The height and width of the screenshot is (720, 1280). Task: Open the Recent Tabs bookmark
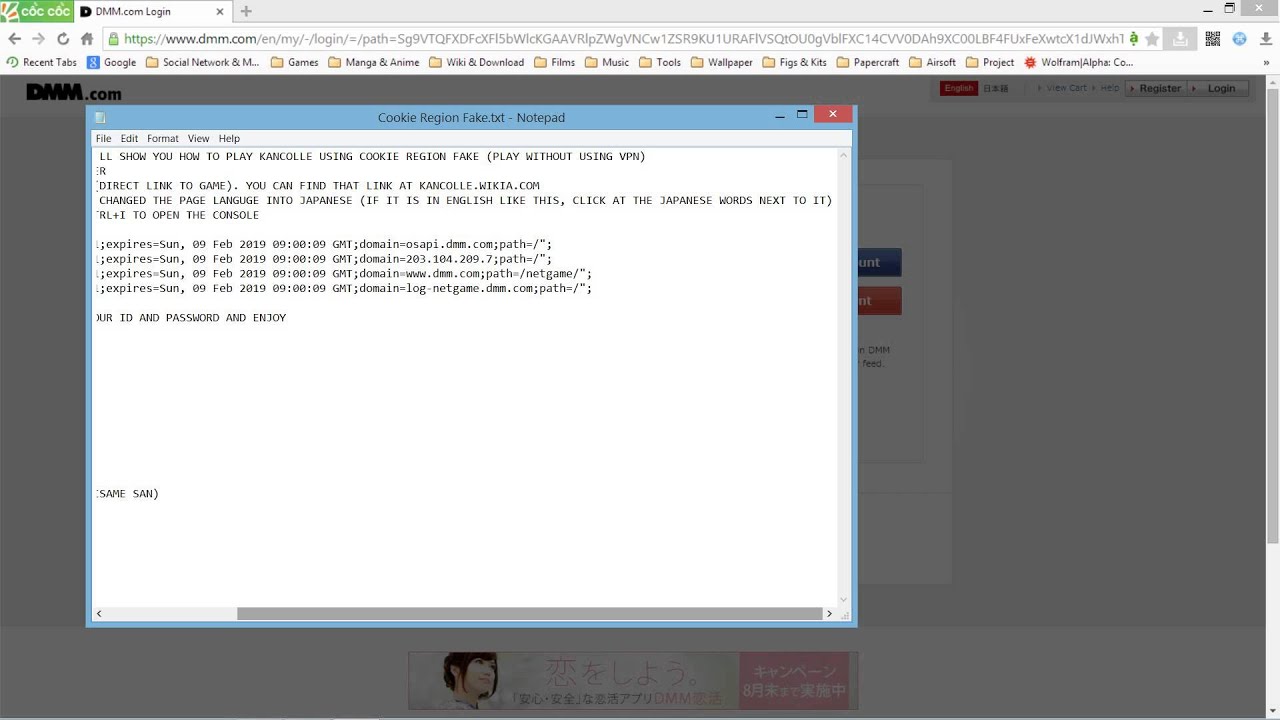(x=41, y=62)
